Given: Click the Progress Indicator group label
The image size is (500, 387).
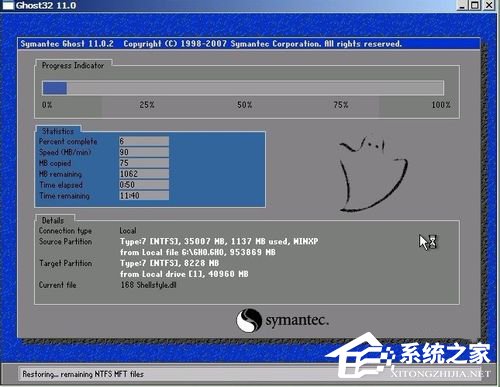Looking at the screenshot, I should pyautogui.click(x=73, y=65).
